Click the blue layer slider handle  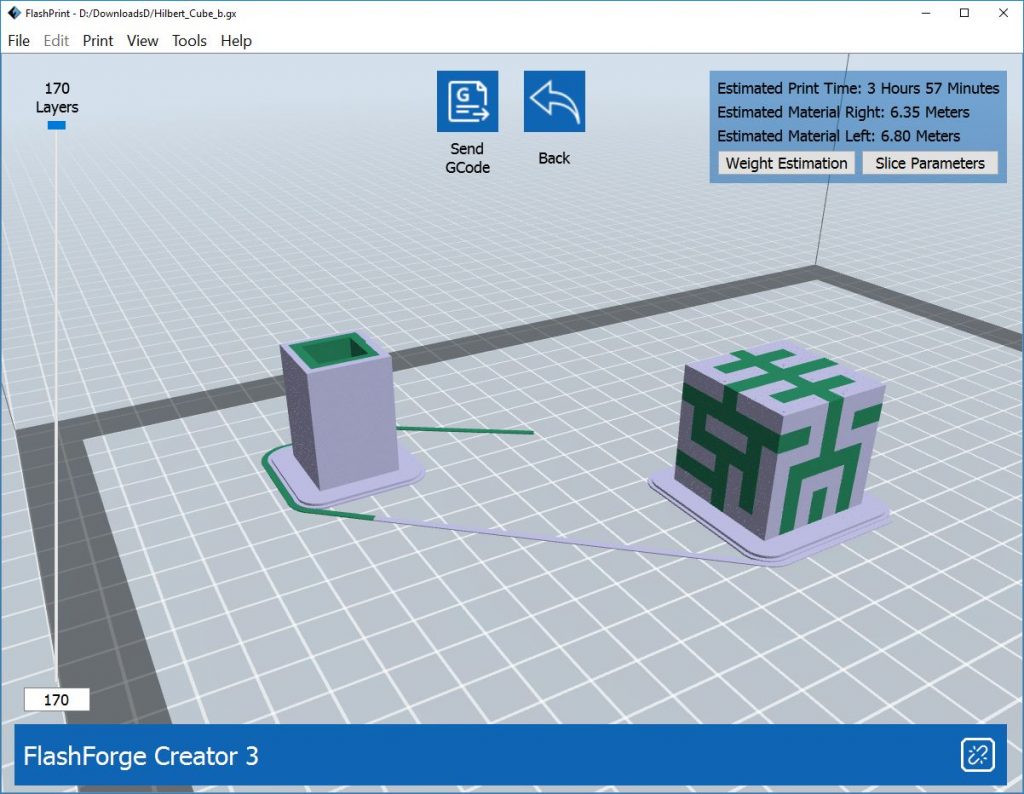pos(57,125)
